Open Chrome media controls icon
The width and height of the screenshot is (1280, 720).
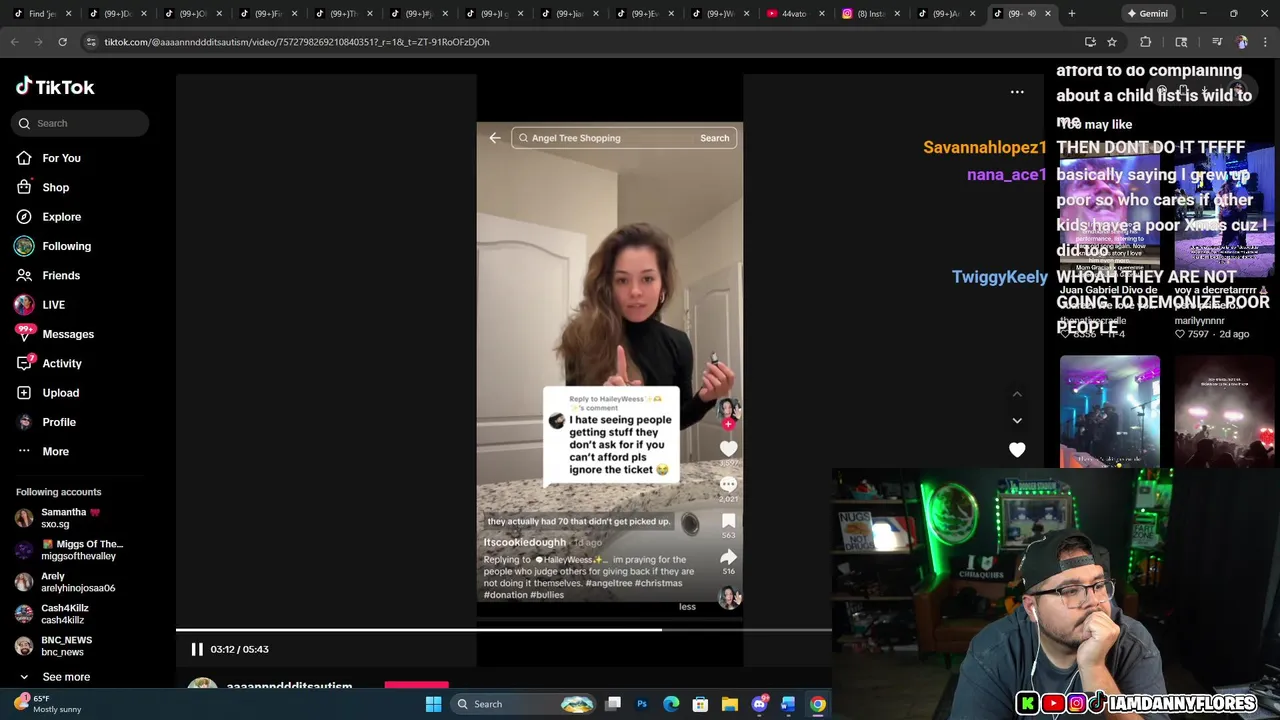(1217, 42)
